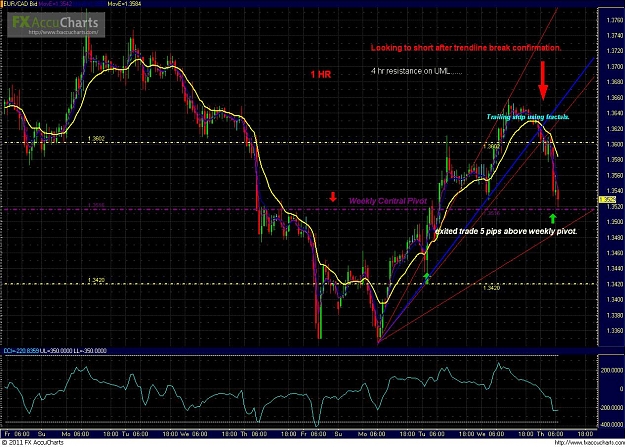Click the © 2011 FX AccuCharts footer text
Image resolution: width=625 pixels, height=447 pixels.
pyautogui.click(x=33, y=443)
